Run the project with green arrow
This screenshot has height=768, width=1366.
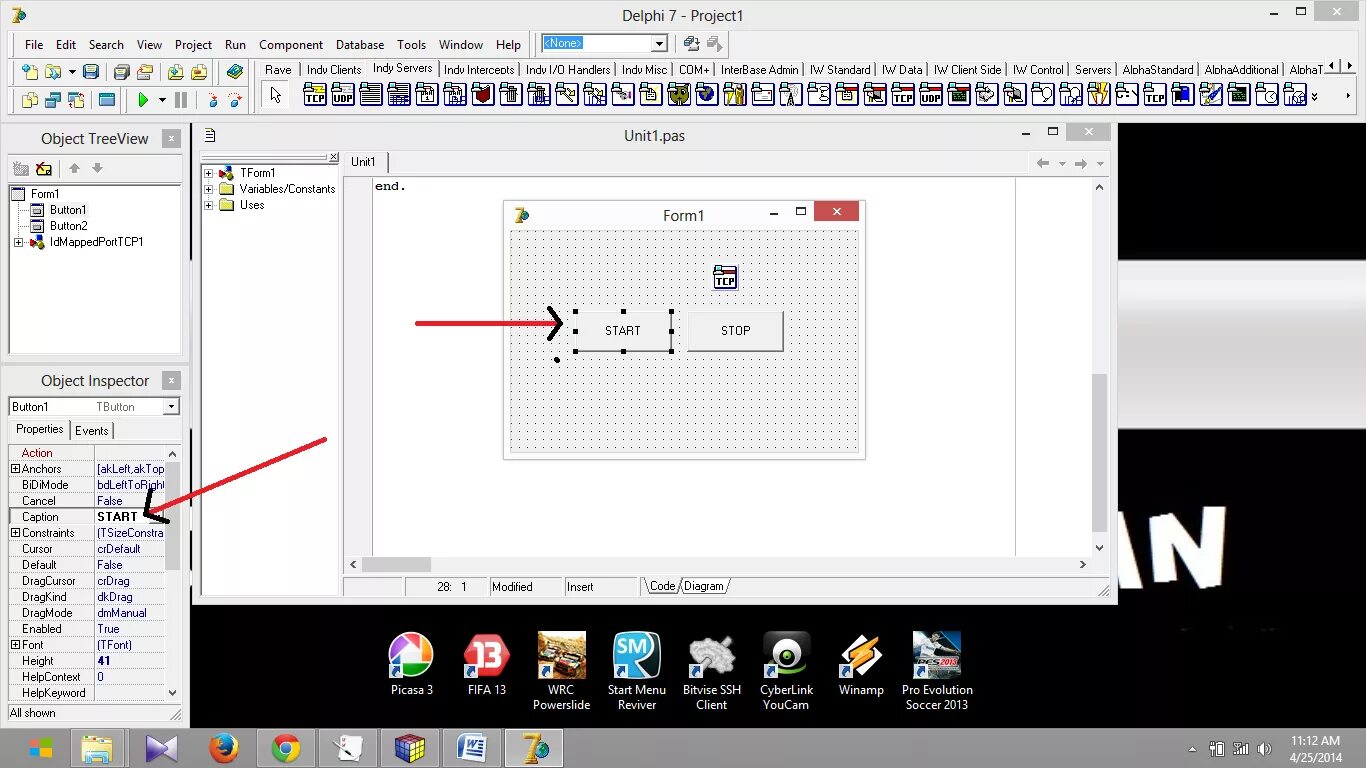click(x=143, y=100)
